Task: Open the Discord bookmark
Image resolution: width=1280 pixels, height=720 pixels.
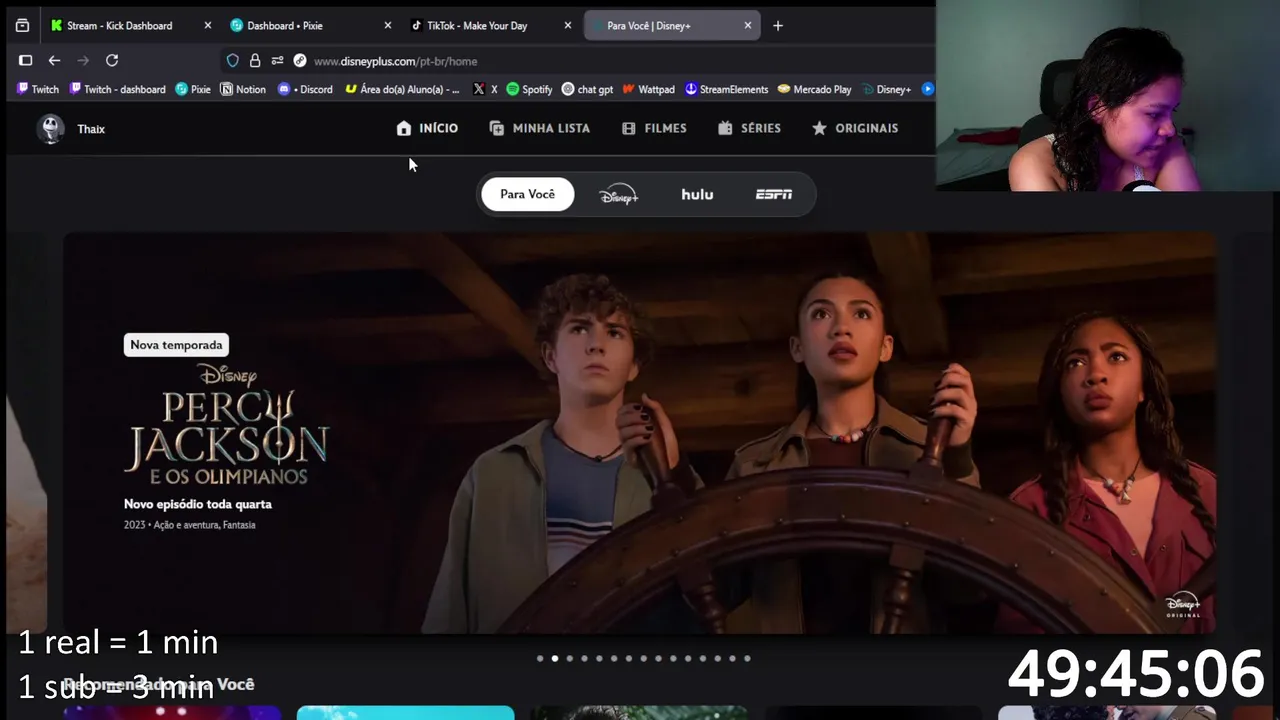Action: [x=305, y=89]
